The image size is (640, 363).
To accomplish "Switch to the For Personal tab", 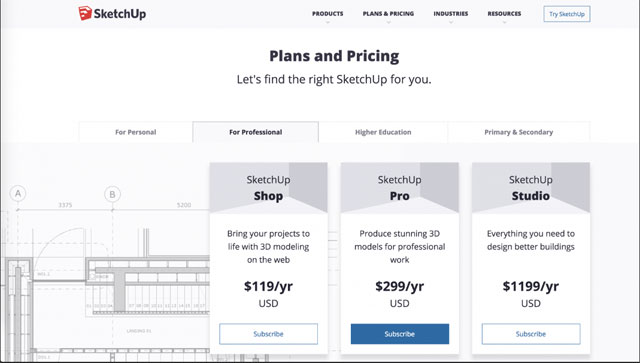I will pos(136,132).
